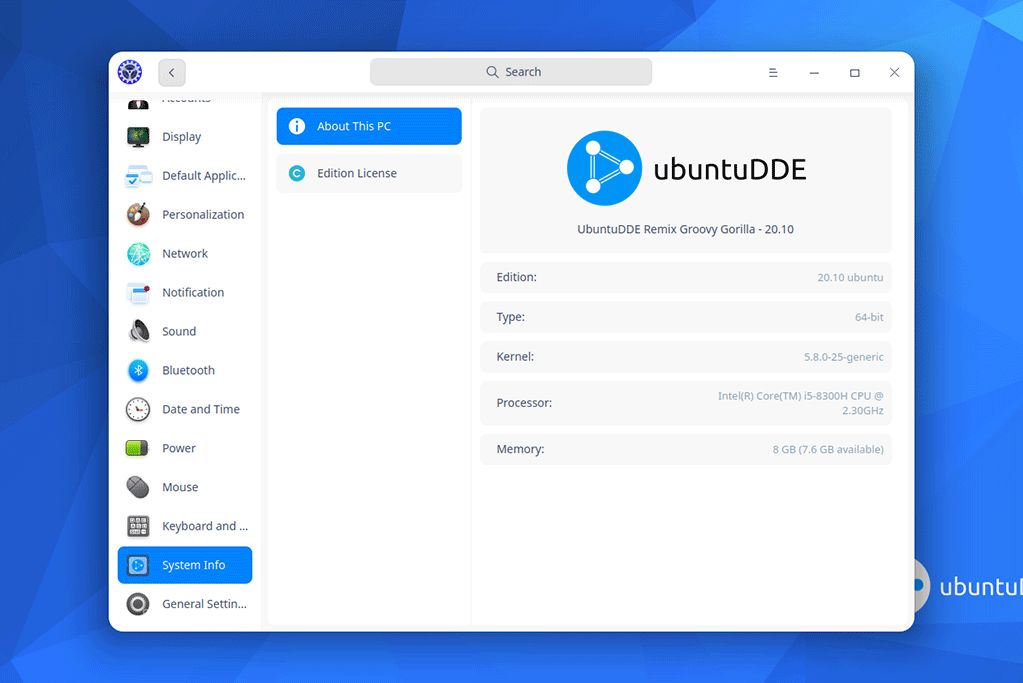The image size is (1023, 683).
Task: Click the Personalization palette icon
Action: 138,215
